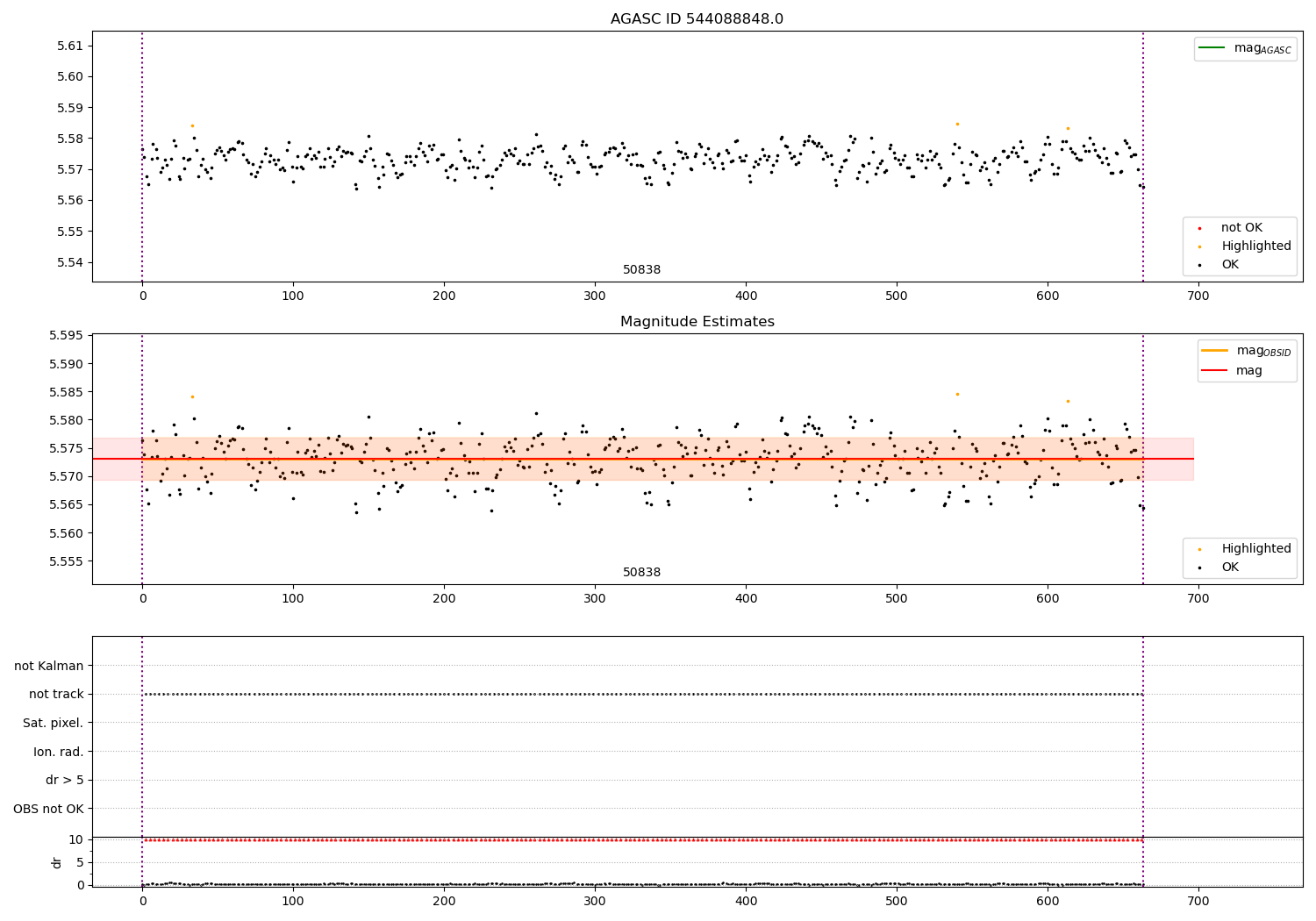The width and height of the screenshot is (1316, 921).
Task: Click the 700 x-axis tick in top plot
Action: 1198,296
